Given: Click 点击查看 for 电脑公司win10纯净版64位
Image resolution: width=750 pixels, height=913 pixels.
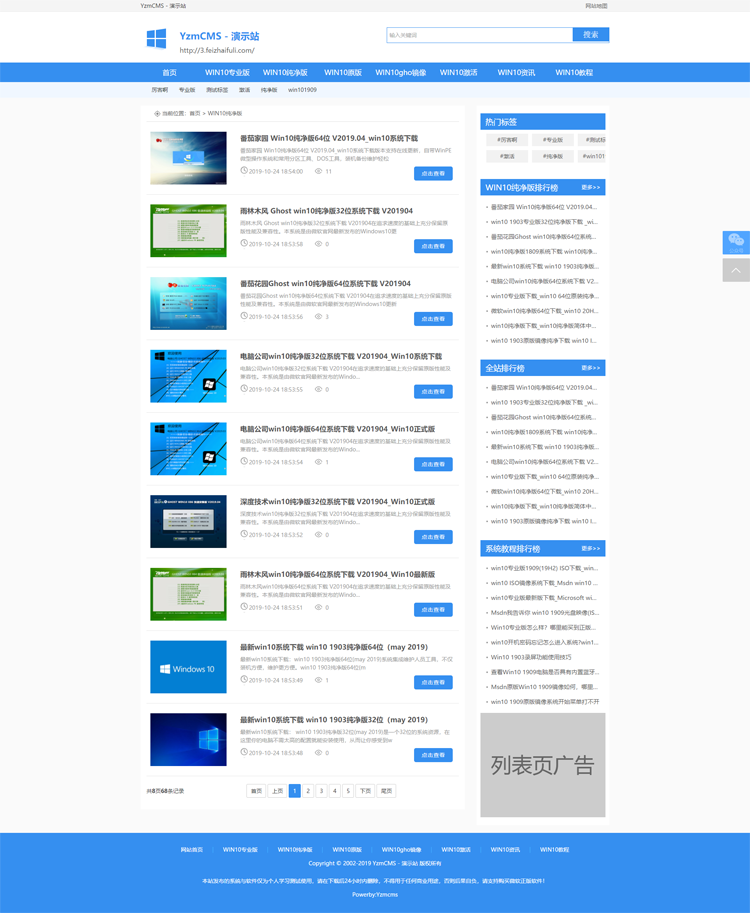Looking at the screenshot, I should 433,464.
